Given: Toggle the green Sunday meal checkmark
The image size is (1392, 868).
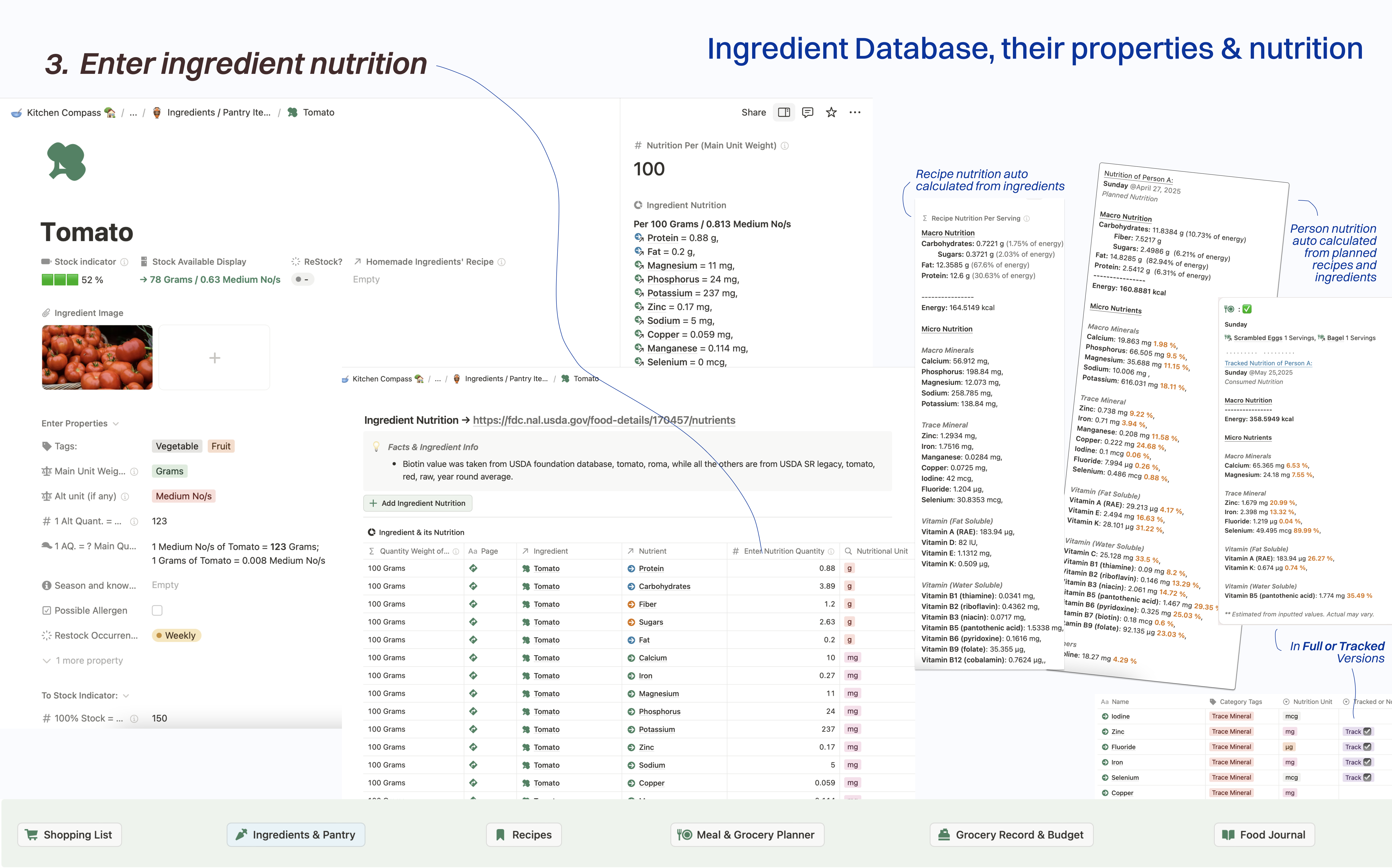Looking at the screenshot, I should pyautogui.click(x=1247, y=309).
